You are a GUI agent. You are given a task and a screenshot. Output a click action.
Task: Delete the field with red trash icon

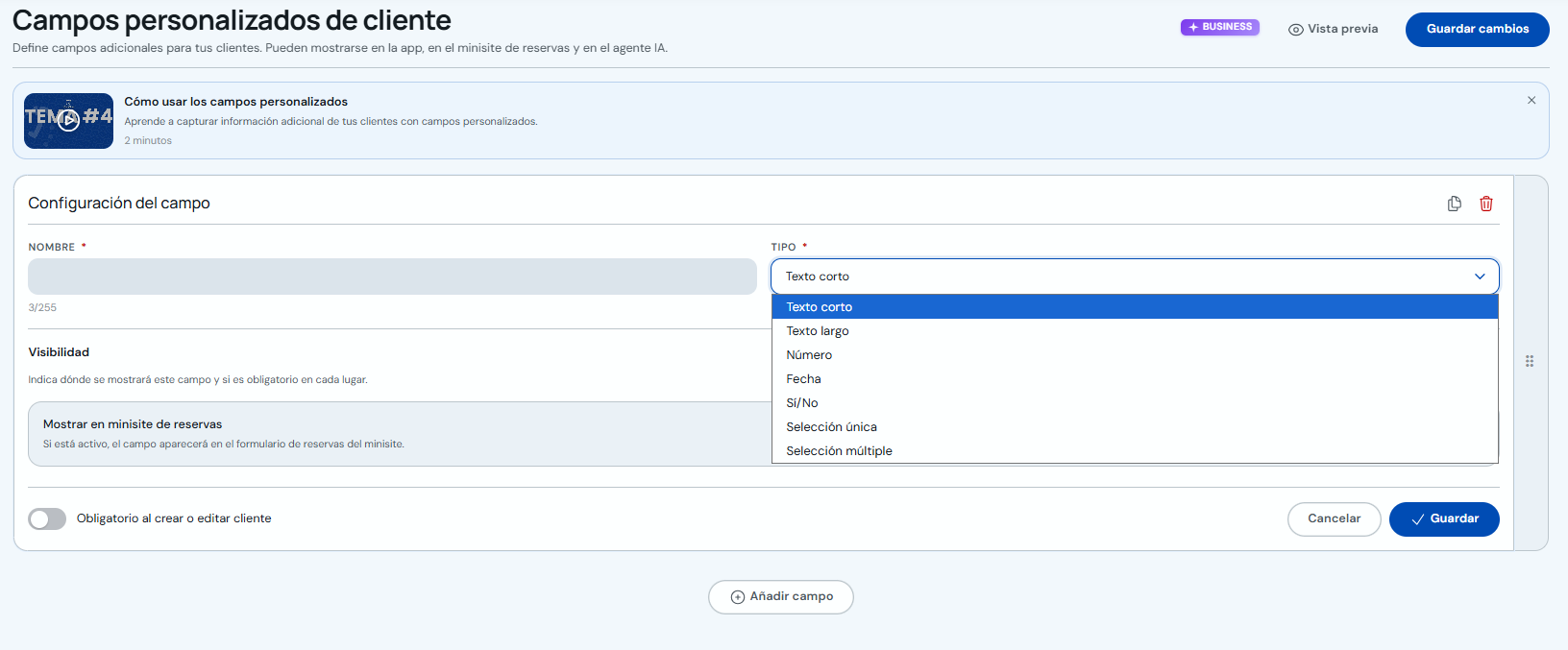coord(1486,204)
